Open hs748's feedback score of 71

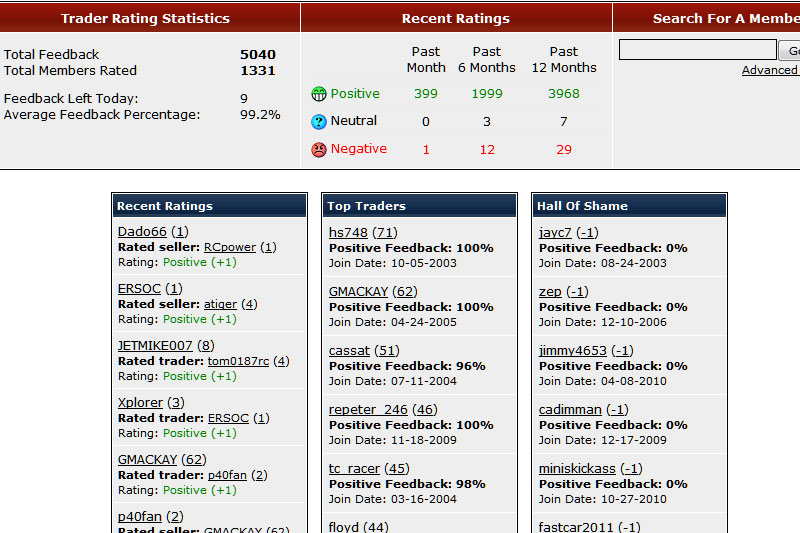(x=385, y=233)
